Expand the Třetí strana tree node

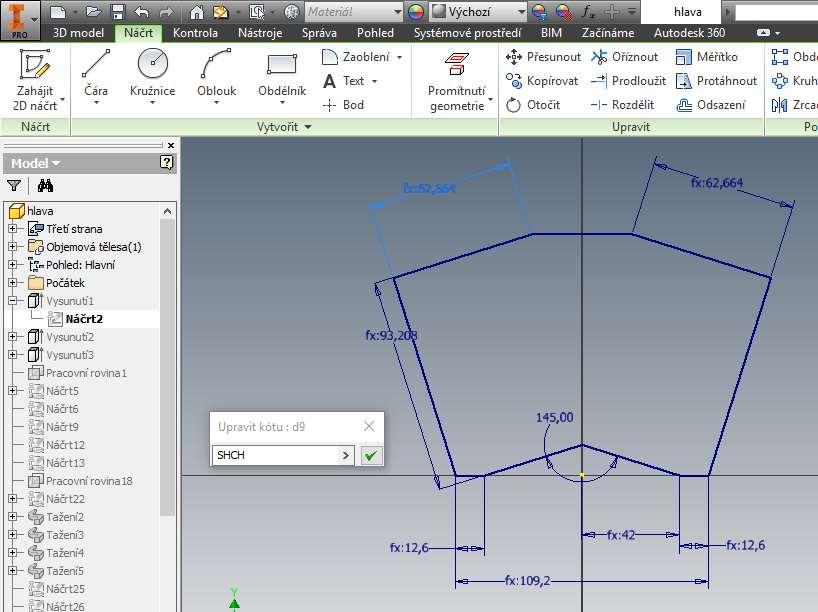click(x=13, y=229)
